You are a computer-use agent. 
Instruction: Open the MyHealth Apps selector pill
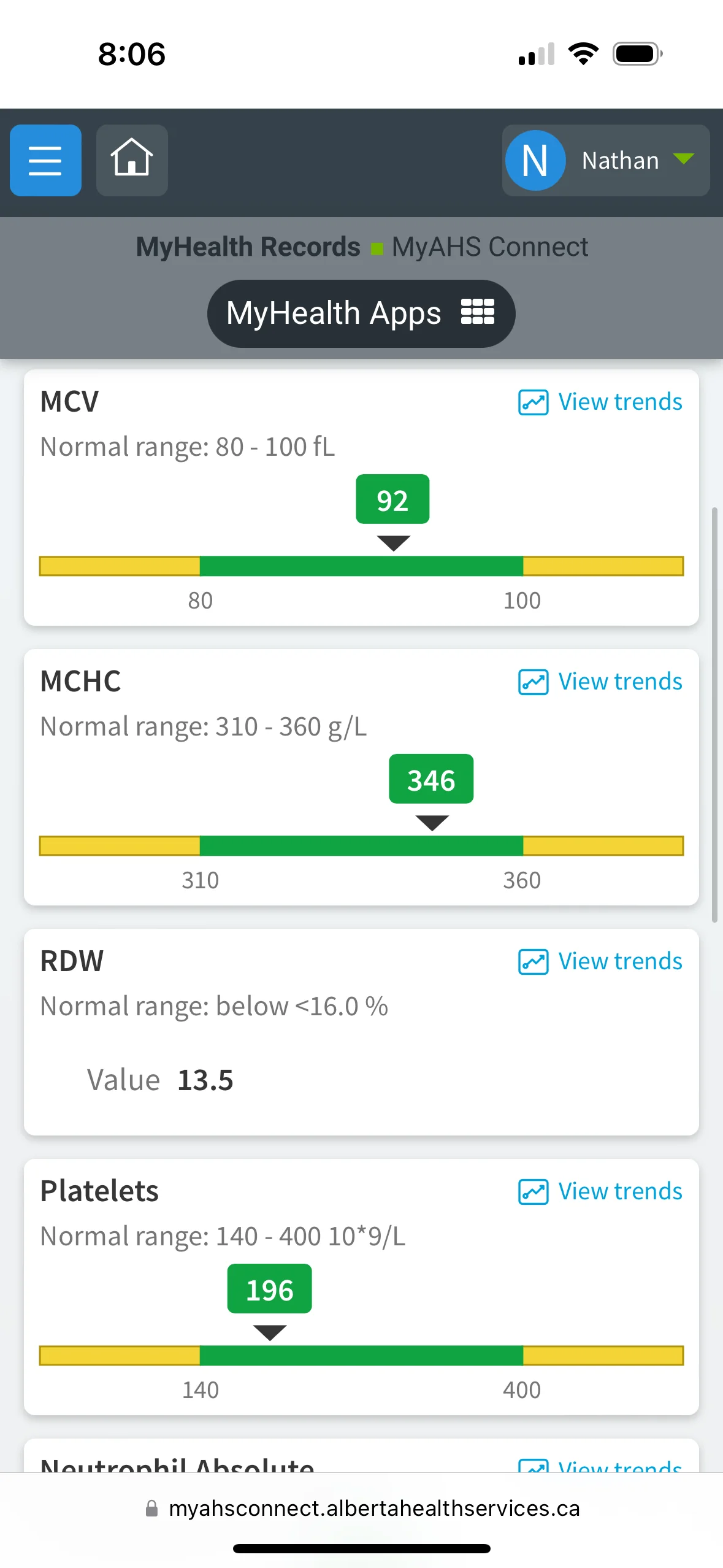[x=361, y=313]
